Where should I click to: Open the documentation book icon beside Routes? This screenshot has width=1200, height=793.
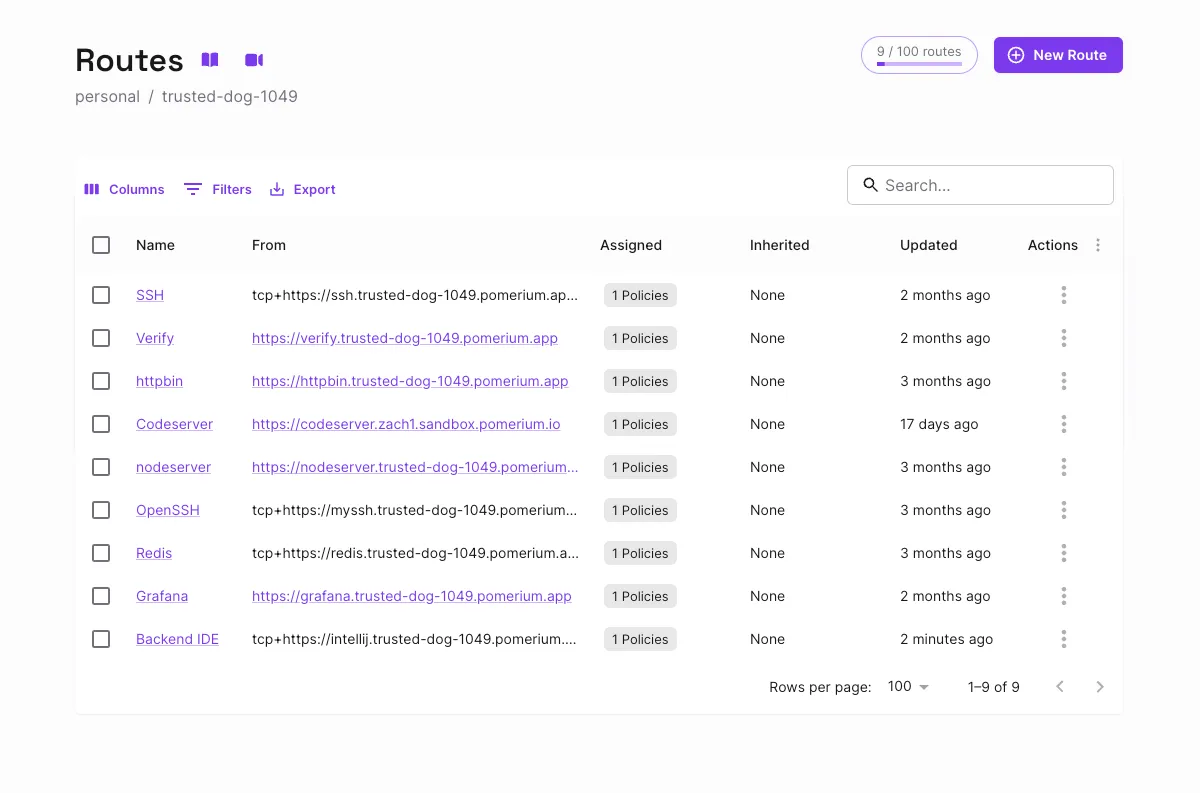(210, 60)
